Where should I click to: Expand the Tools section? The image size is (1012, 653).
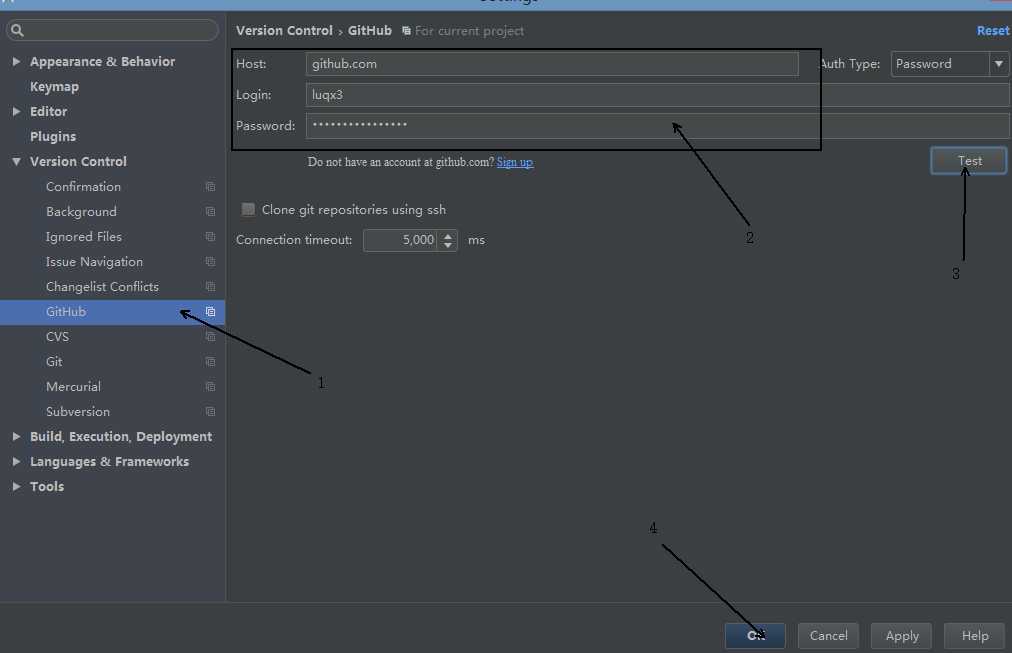[x=16, y=486]
